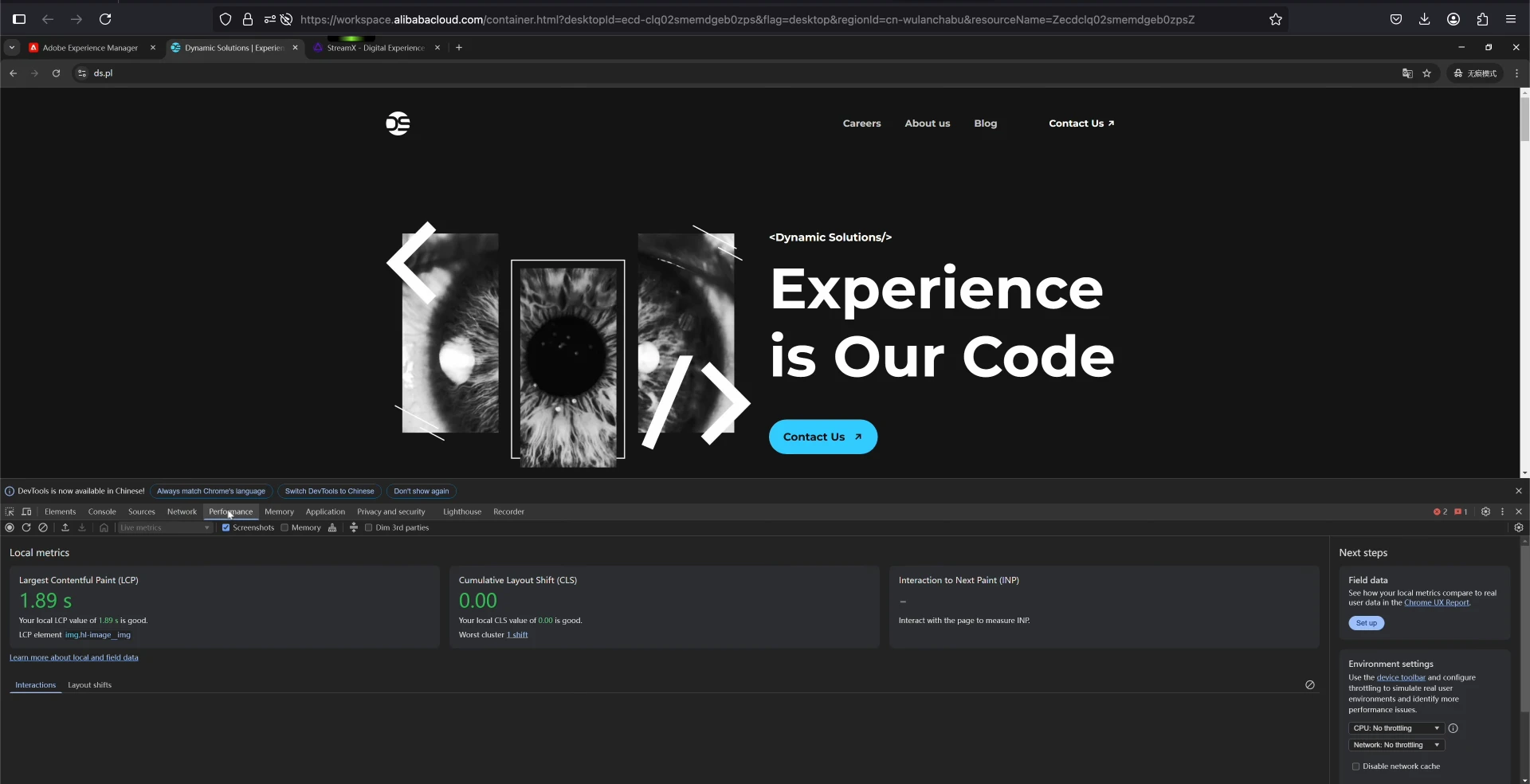
Task: Open the Memory panel tab
Action: tap(279, 512)
